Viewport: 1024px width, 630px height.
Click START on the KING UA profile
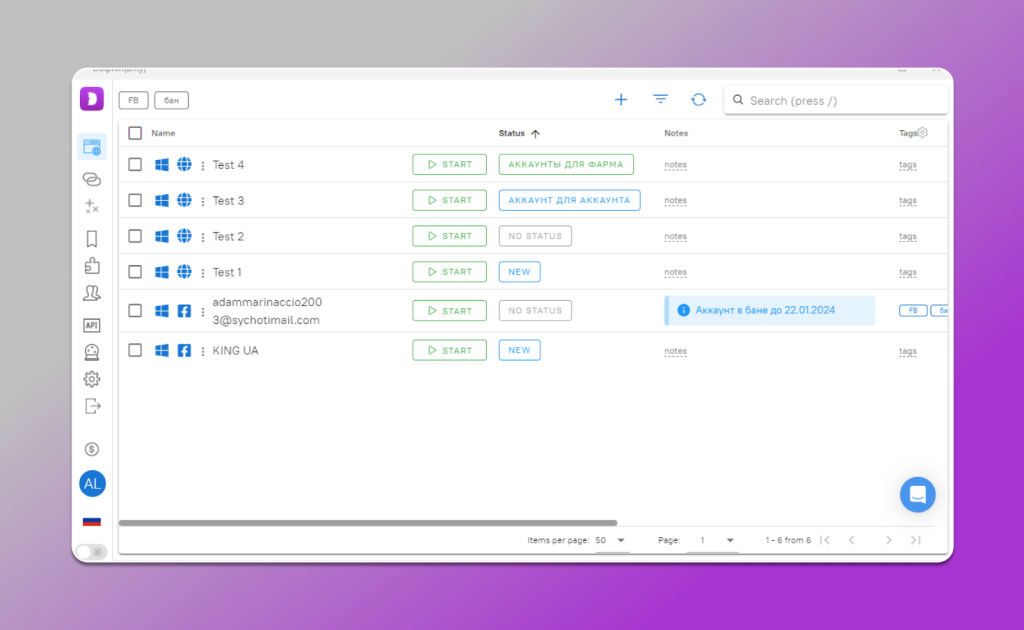(449, 350)
